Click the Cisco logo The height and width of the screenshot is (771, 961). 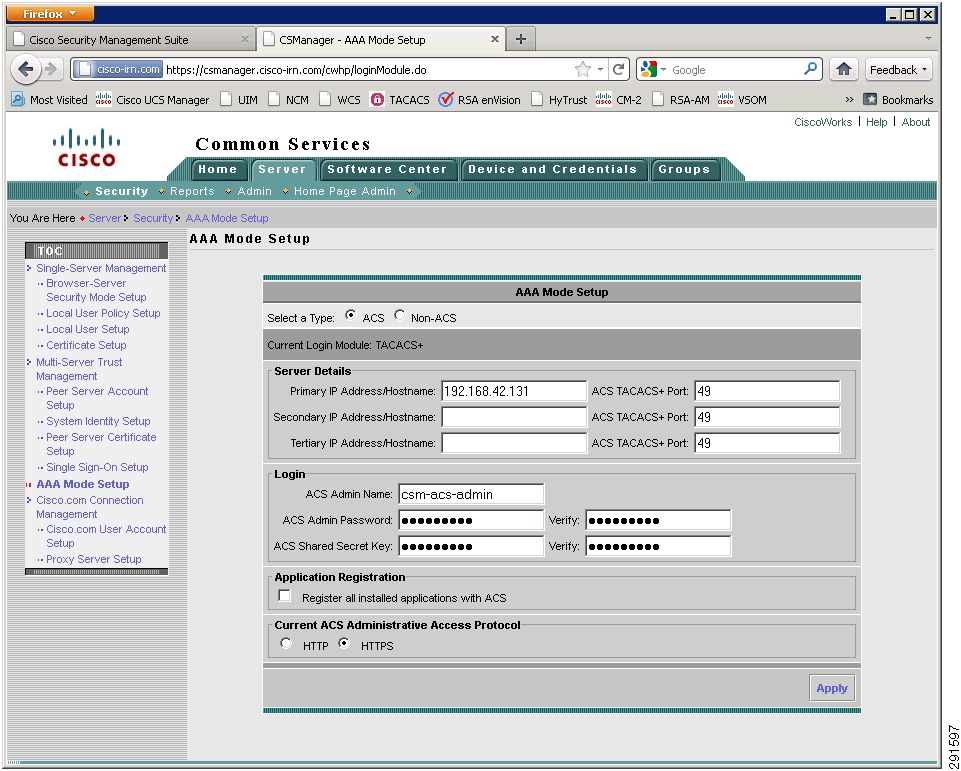[x=86, y=148]
